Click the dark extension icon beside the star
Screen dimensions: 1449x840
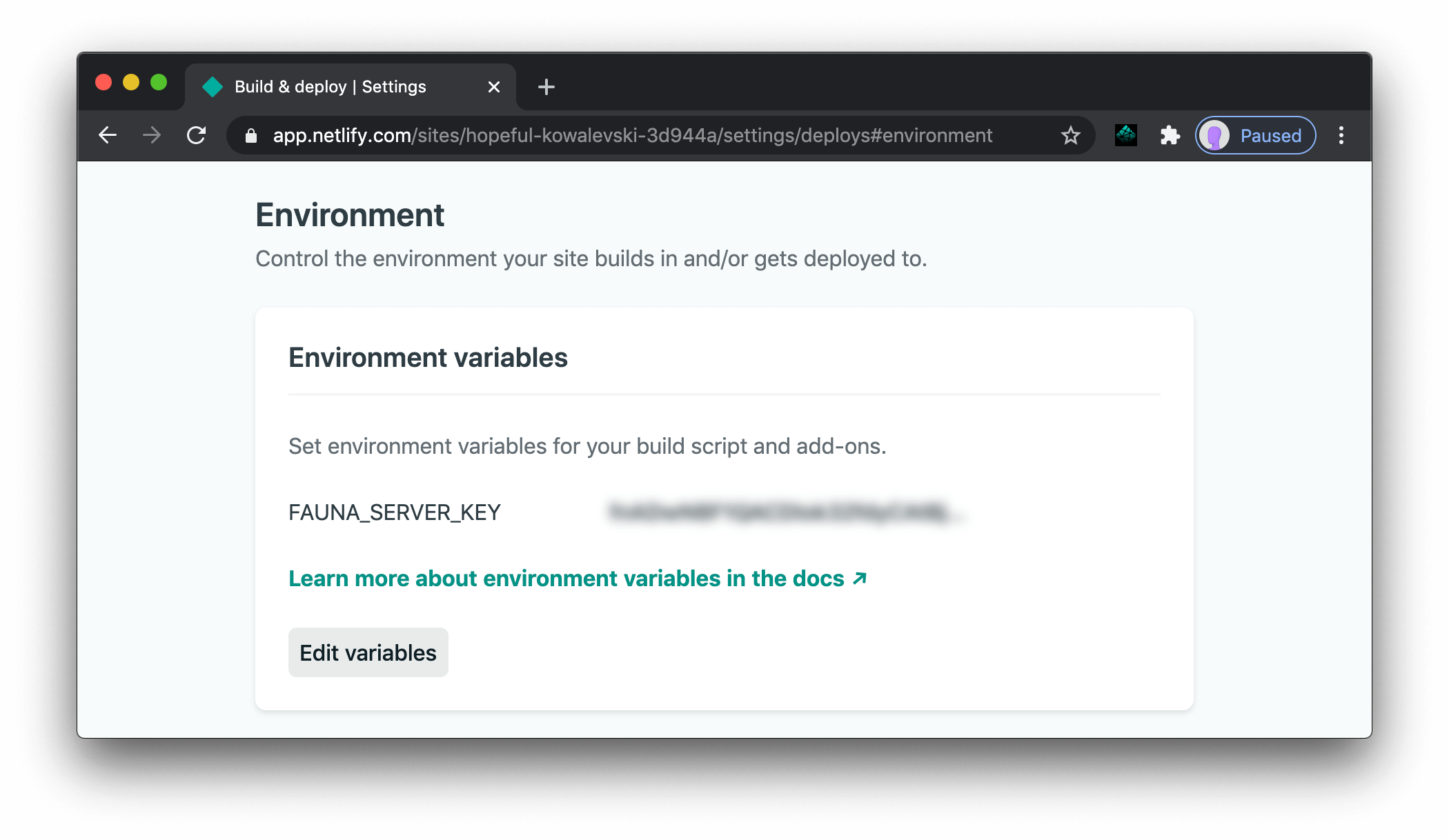(x=1125, y=135)
